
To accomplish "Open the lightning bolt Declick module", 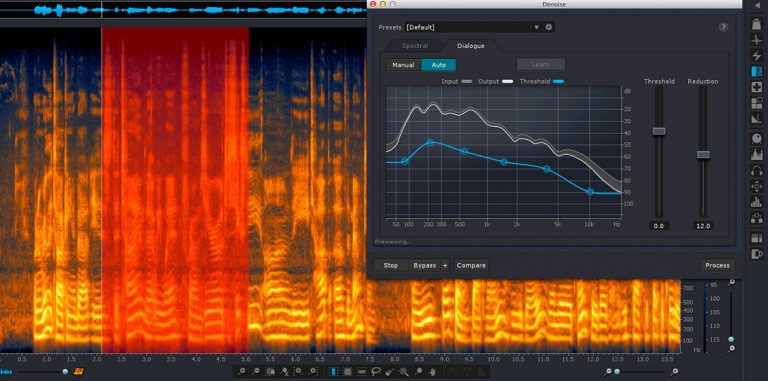I will [x=756, y=56].
